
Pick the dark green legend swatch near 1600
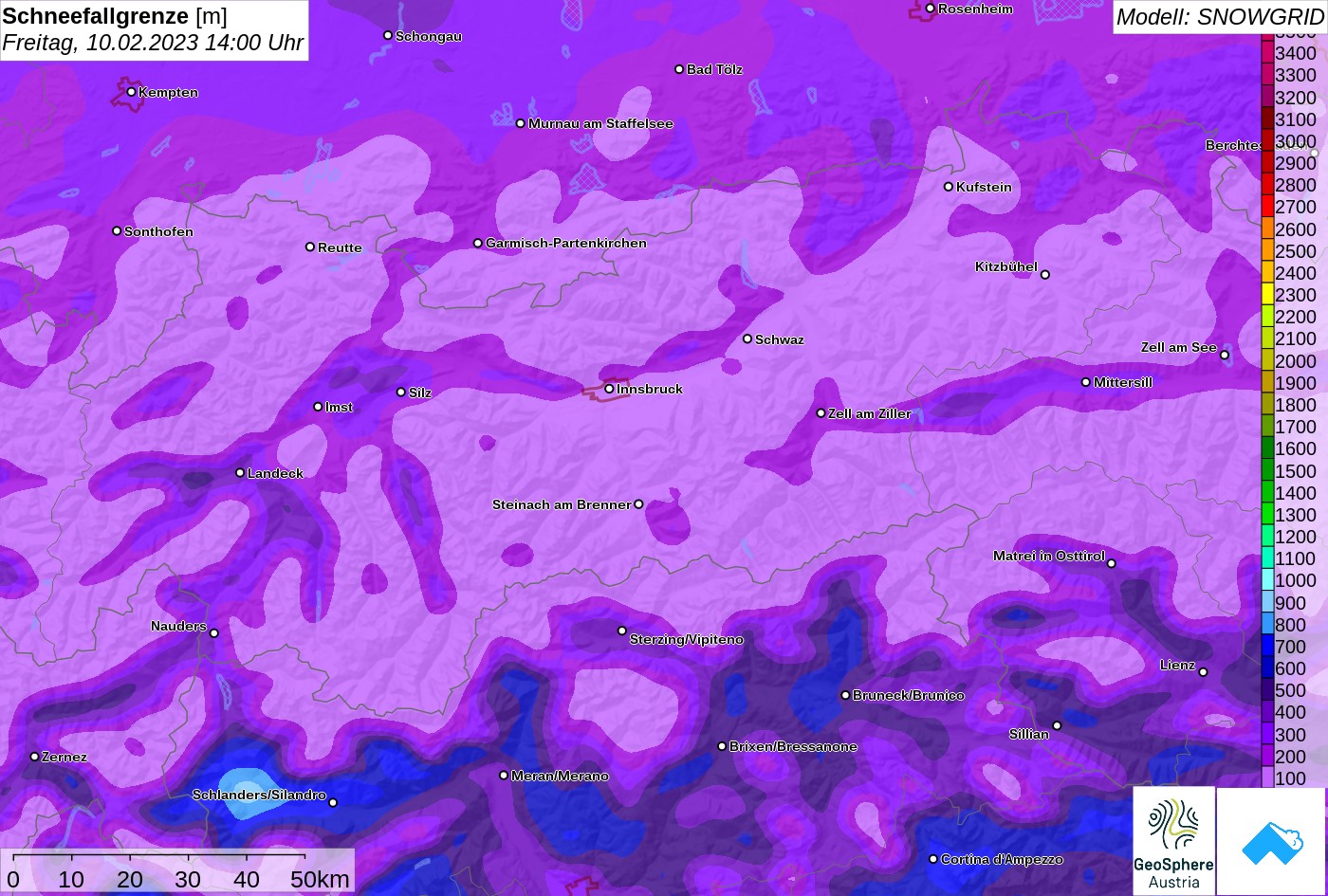[x=1267, y=448]
